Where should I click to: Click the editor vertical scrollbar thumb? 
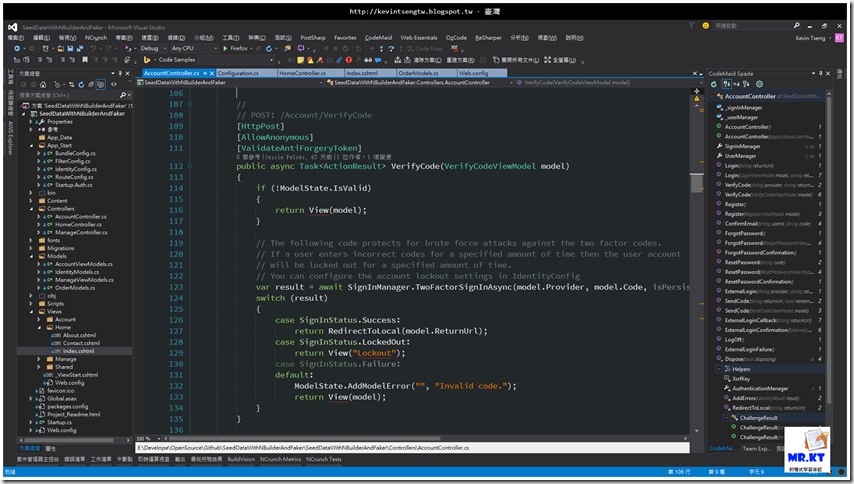point(697,182)
